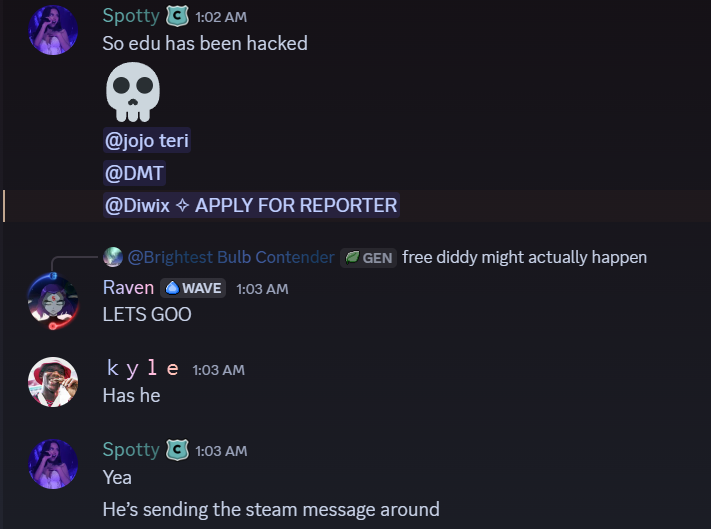Image resolution: width=711 pixels, height=529 pixels.
Task: Click the GEN server tag with leaf icon
Action: [369, 258]
